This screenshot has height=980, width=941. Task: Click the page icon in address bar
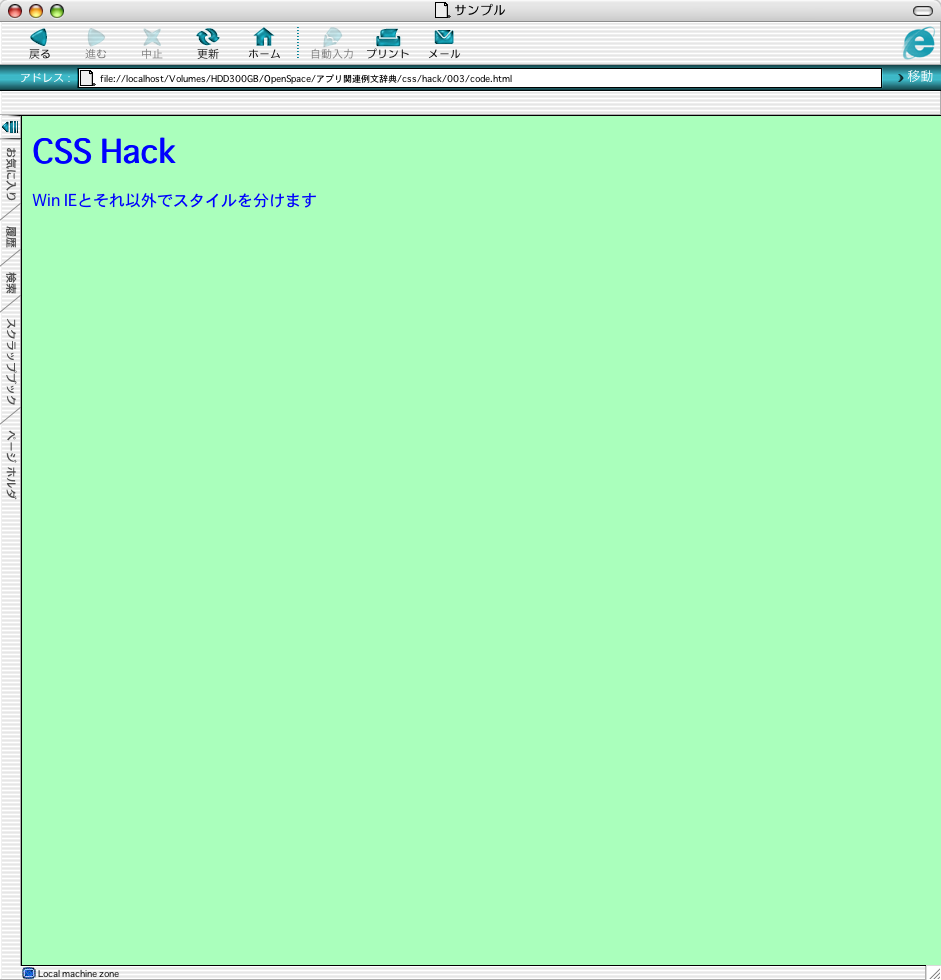click(x=87, y=78)
